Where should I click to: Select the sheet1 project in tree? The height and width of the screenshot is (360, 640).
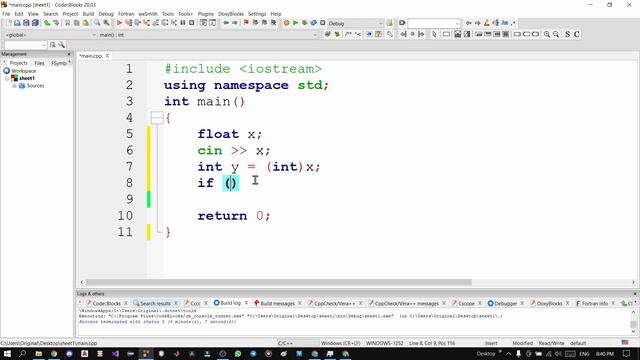(27, 78)
